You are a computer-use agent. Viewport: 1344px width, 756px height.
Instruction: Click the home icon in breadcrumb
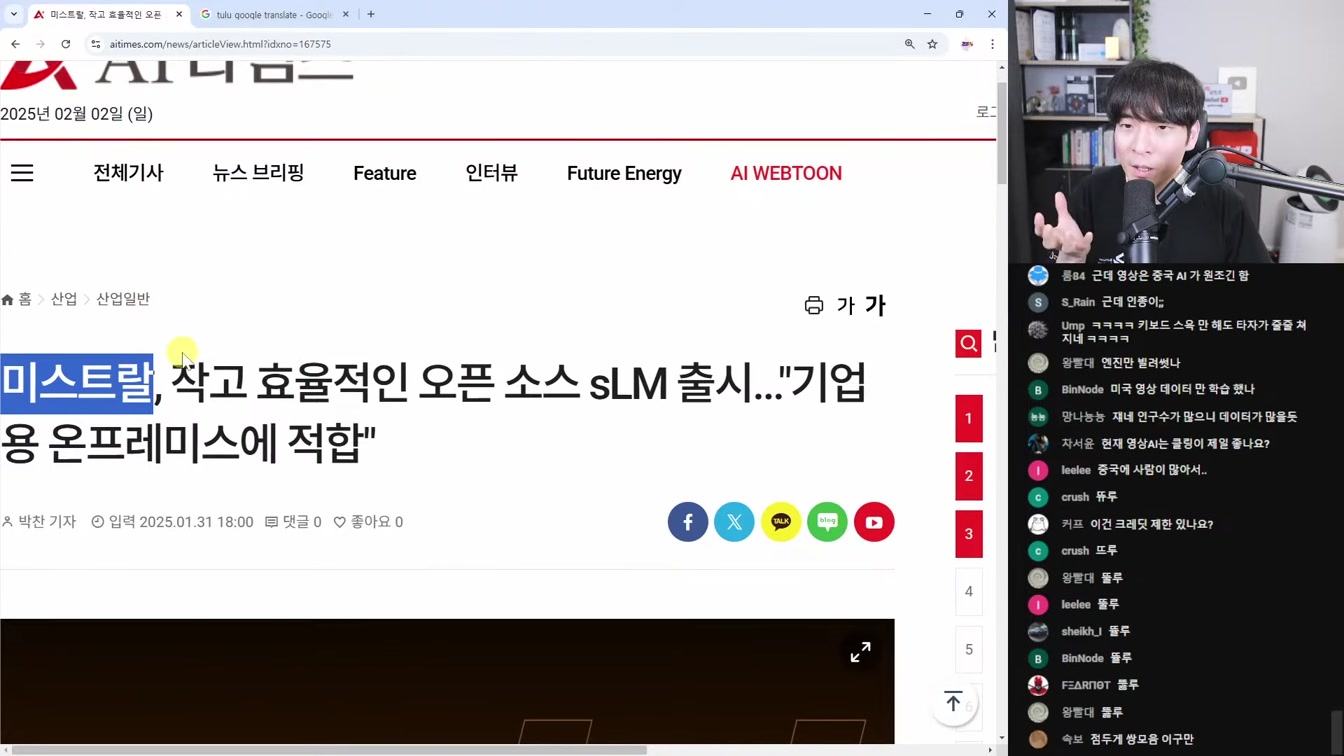(x=8, y=300)
